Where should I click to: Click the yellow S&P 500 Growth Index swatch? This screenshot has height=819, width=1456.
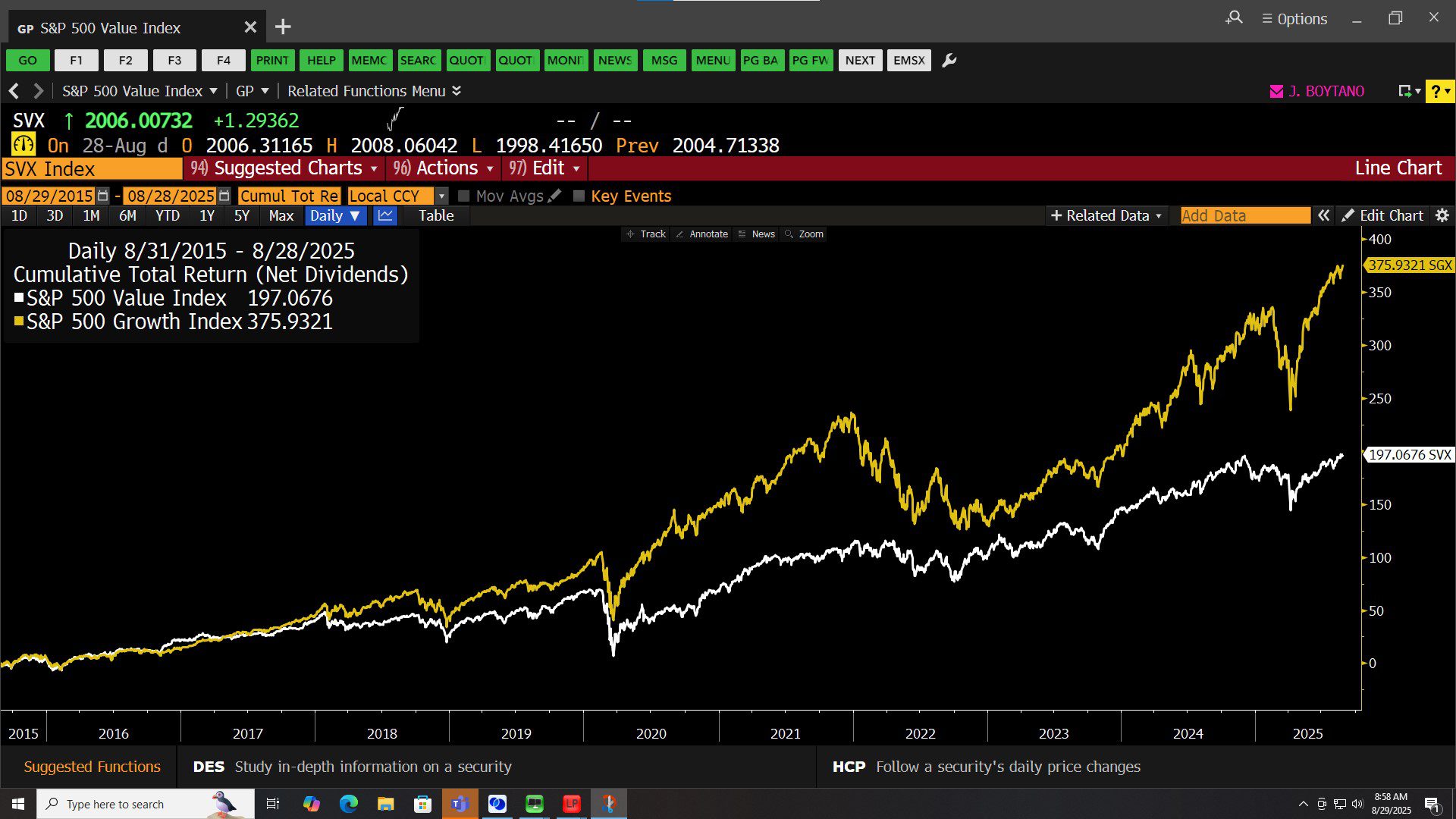click(x=19, y=322)
